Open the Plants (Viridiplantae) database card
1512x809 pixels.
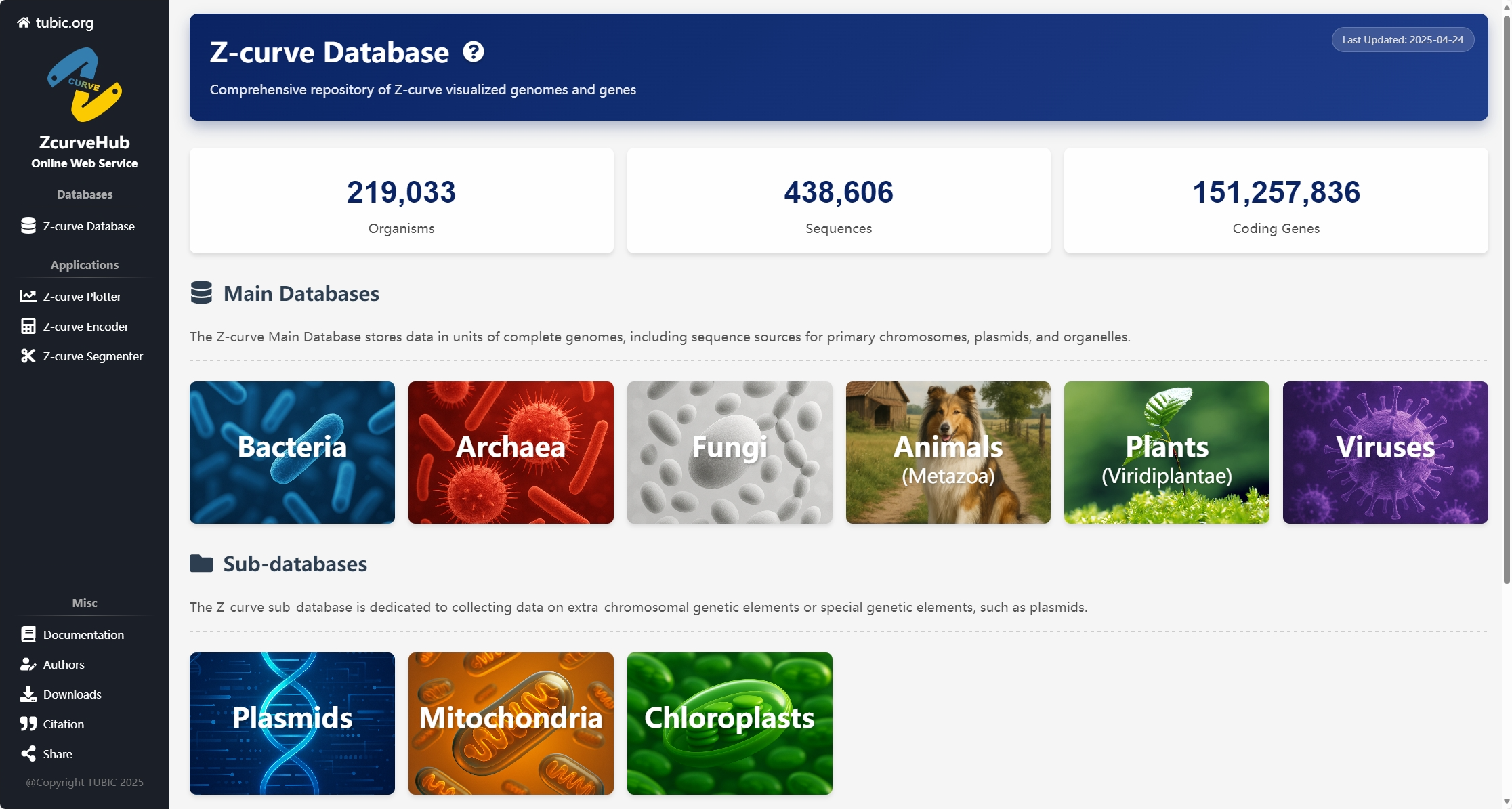click(x=1167, y=452)
